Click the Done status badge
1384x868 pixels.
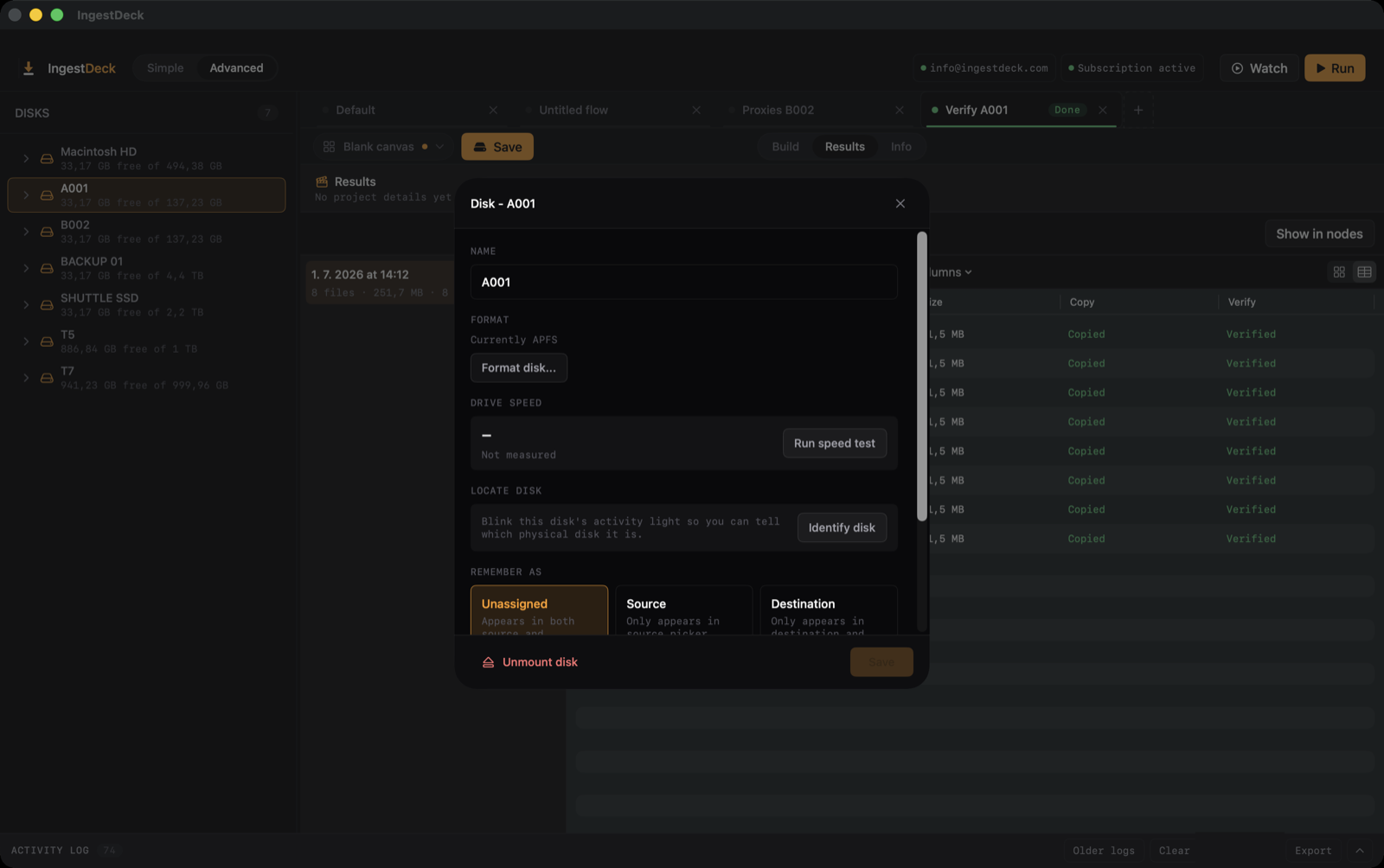tap(1067, 110)
